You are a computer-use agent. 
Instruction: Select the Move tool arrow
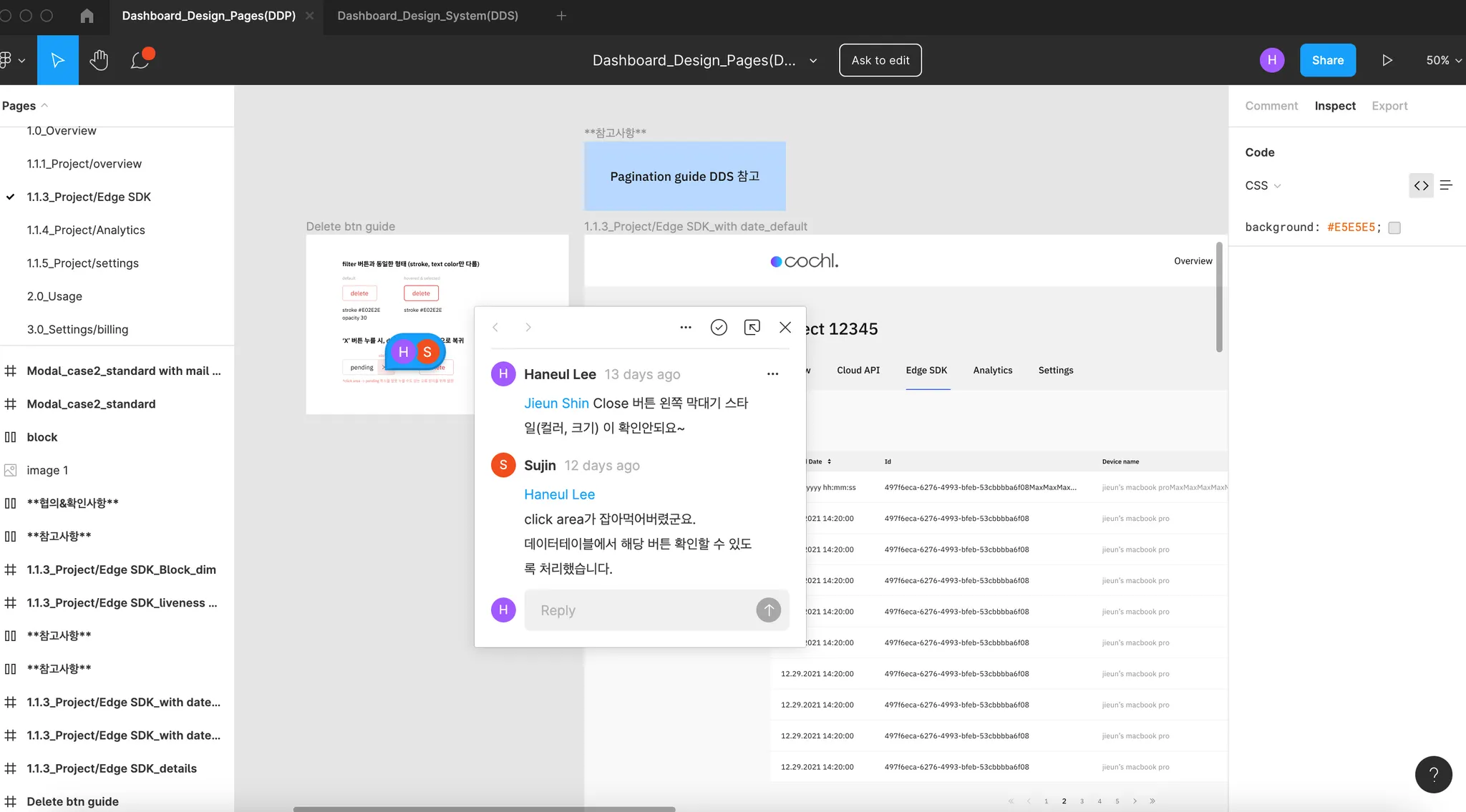click(57, 60)
